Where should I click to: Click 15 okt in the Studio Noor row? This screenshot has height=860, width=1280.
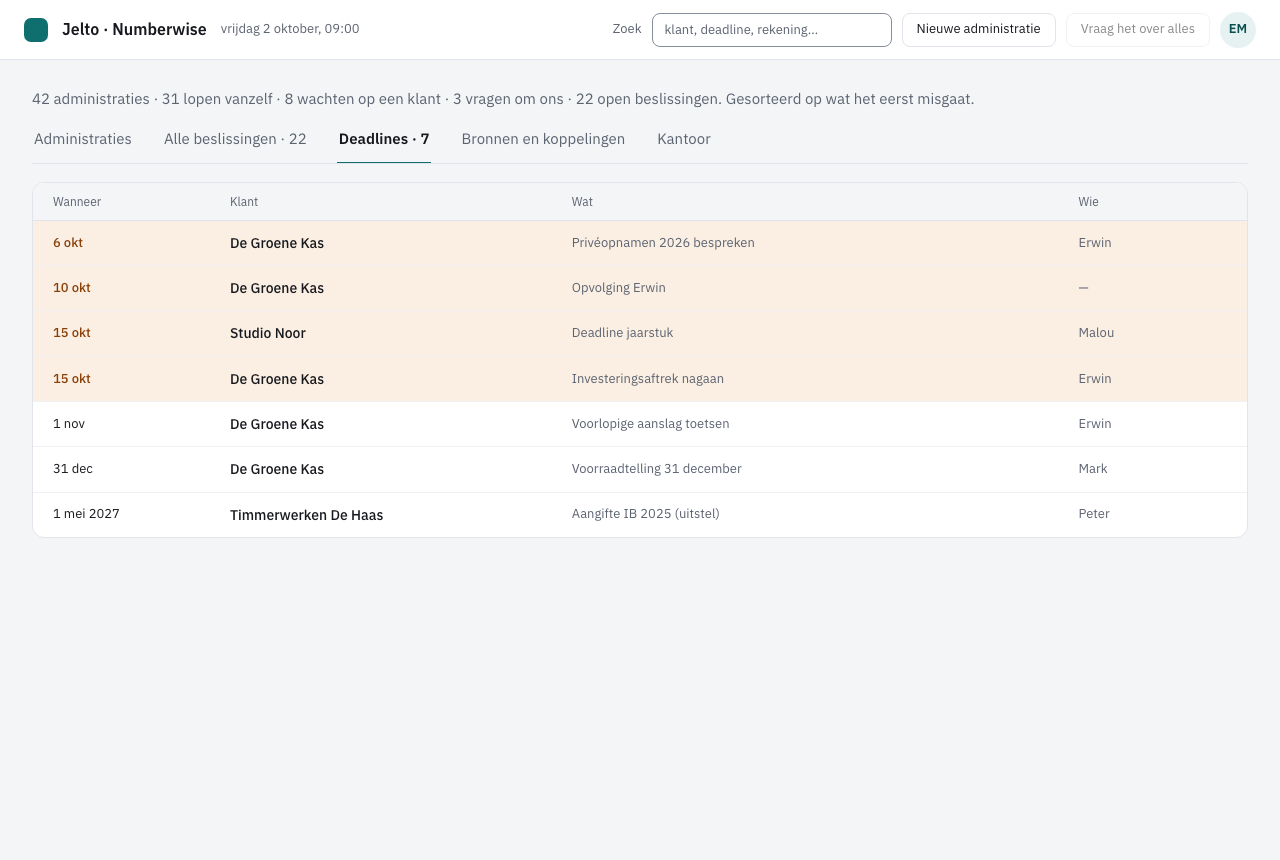(x=72, y=333)
